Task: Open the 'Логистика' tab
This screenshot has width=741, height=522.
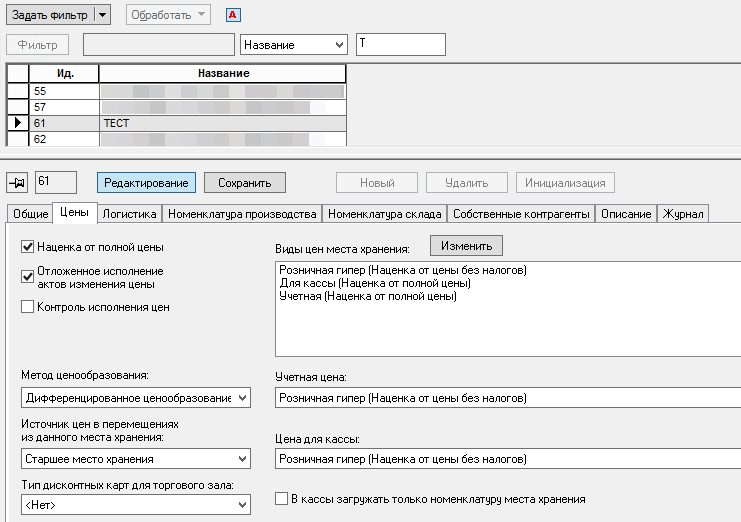Action: click(x=129, y=214)
